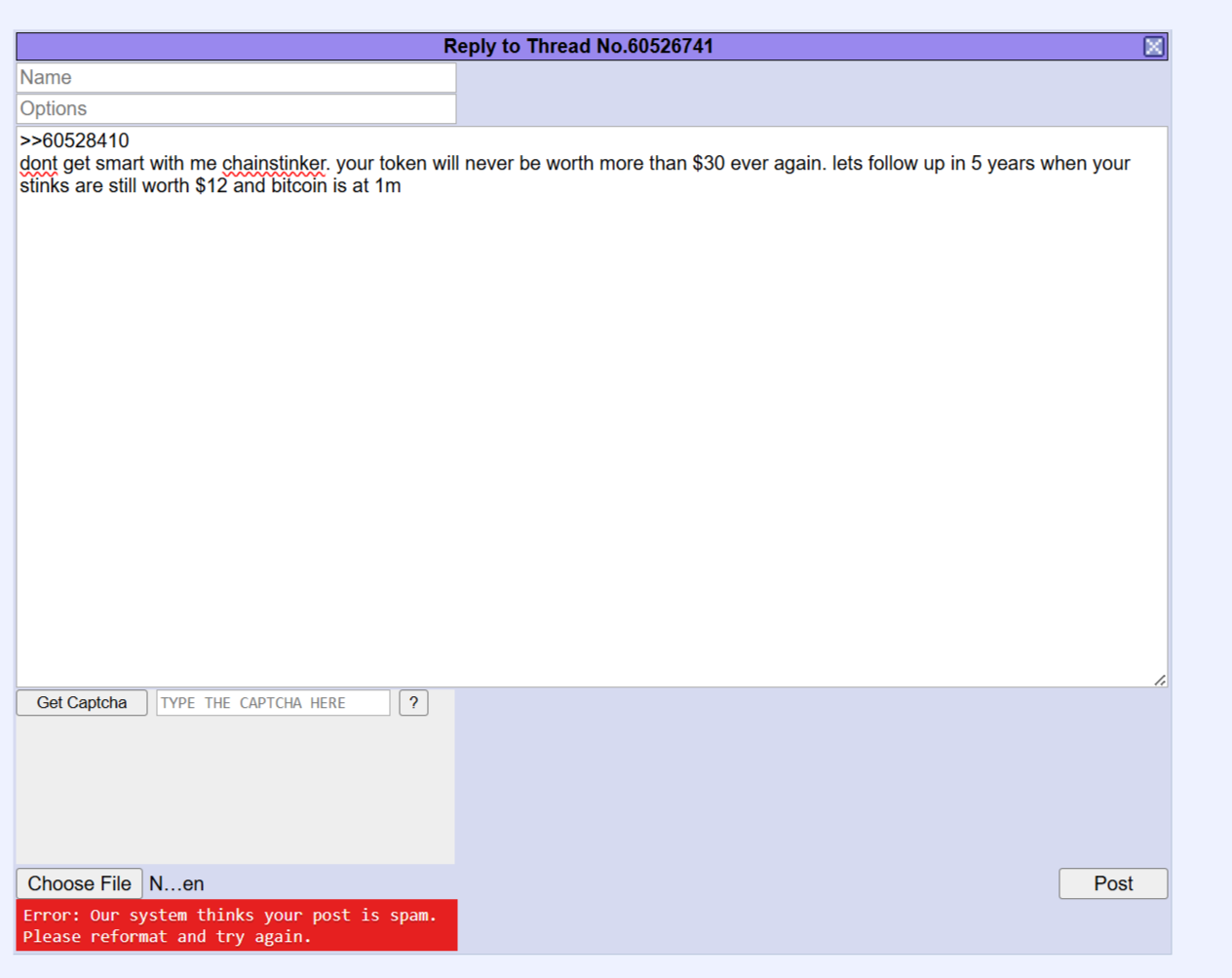Click the 'N…en' no-file-chosen label

[176, 883]
